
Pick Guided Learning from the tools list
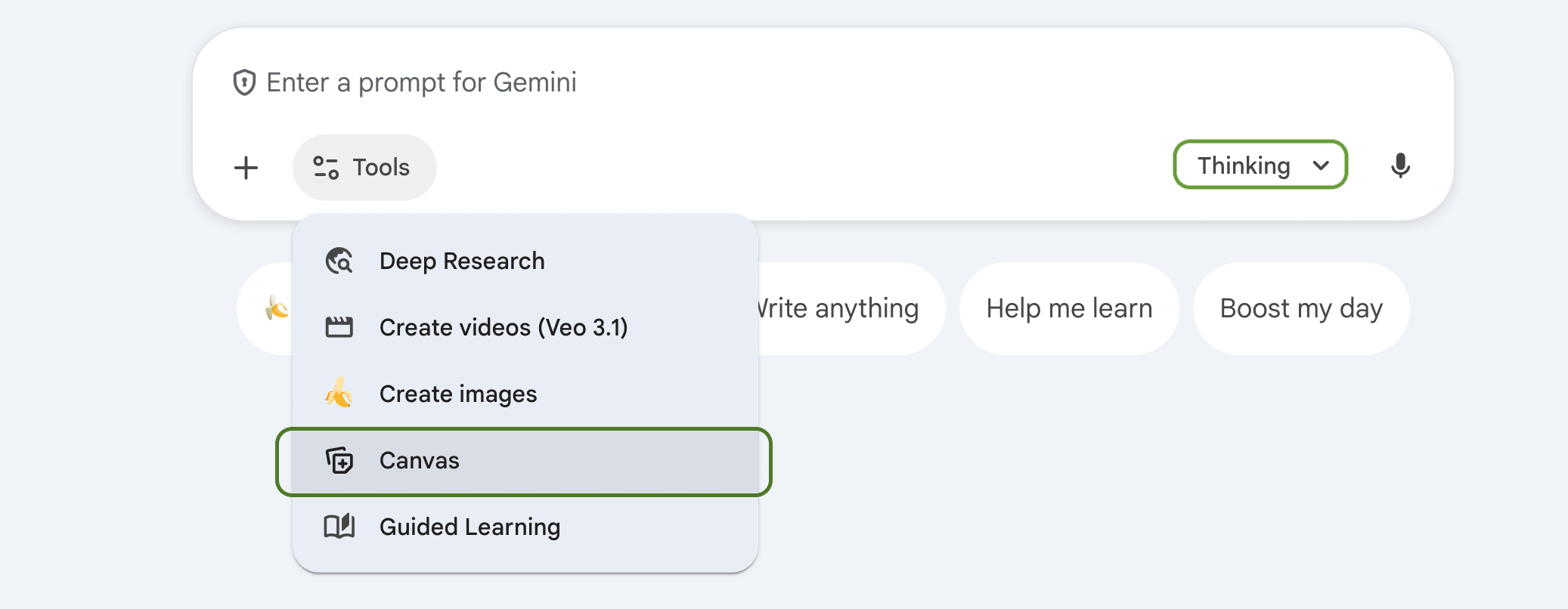(x=469, y=527)
